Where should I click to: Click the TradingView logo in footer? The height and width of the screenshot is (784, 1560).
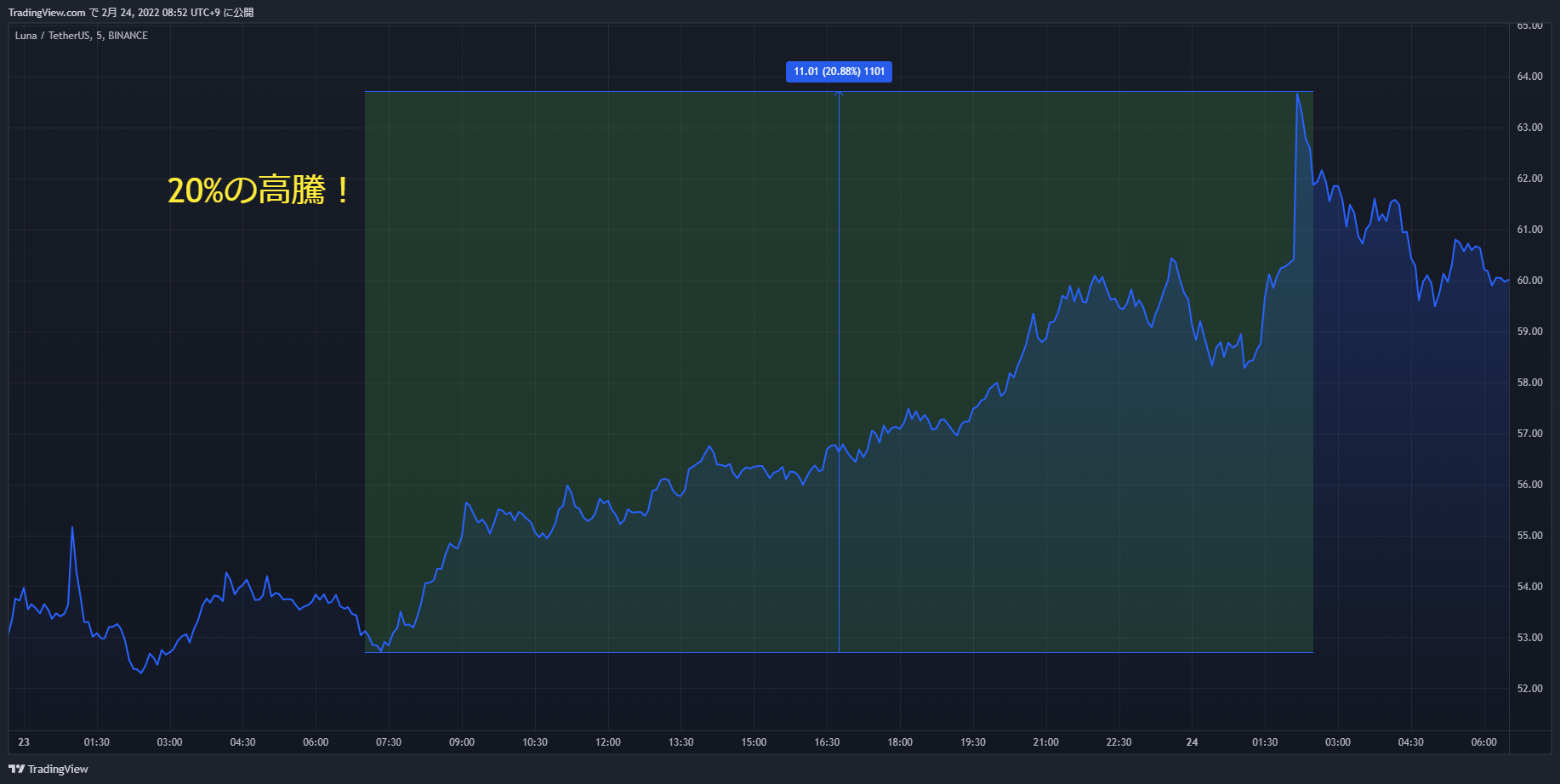point(48,769)
